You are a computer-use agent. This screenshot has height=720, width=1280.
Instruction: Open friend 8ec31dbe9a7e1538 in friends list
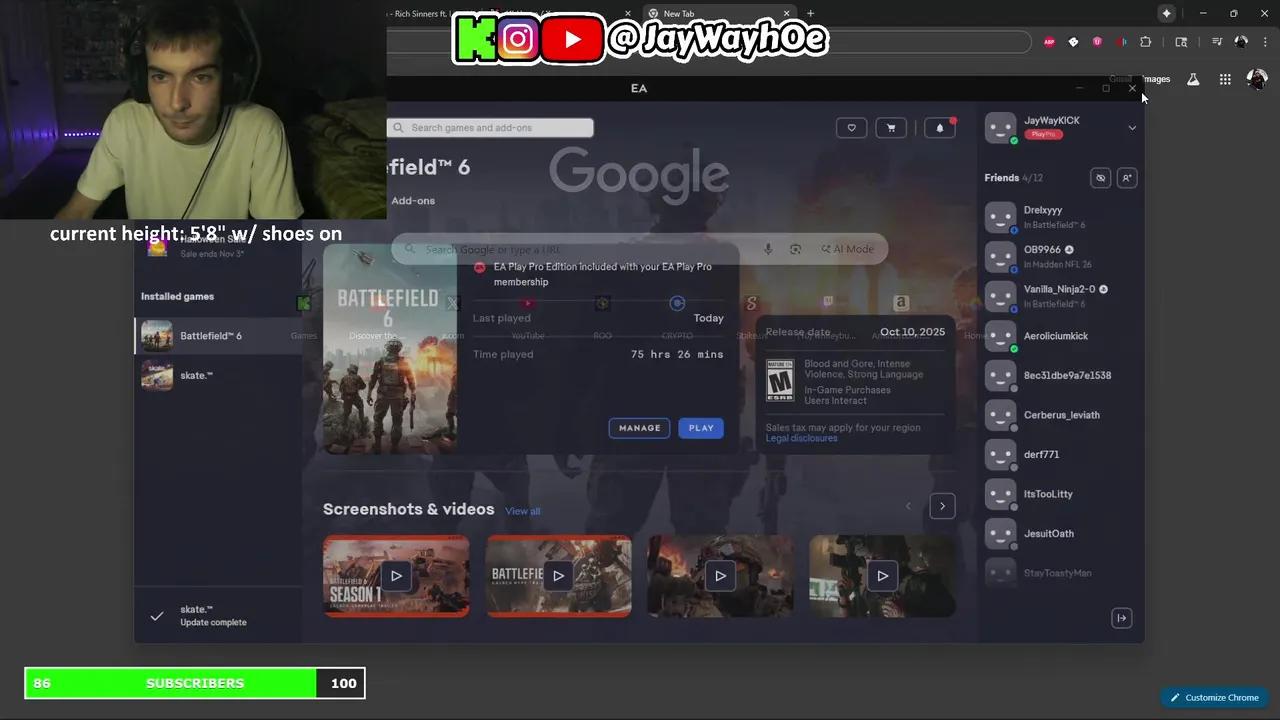pyautogui.click(x=1060, y=375)
